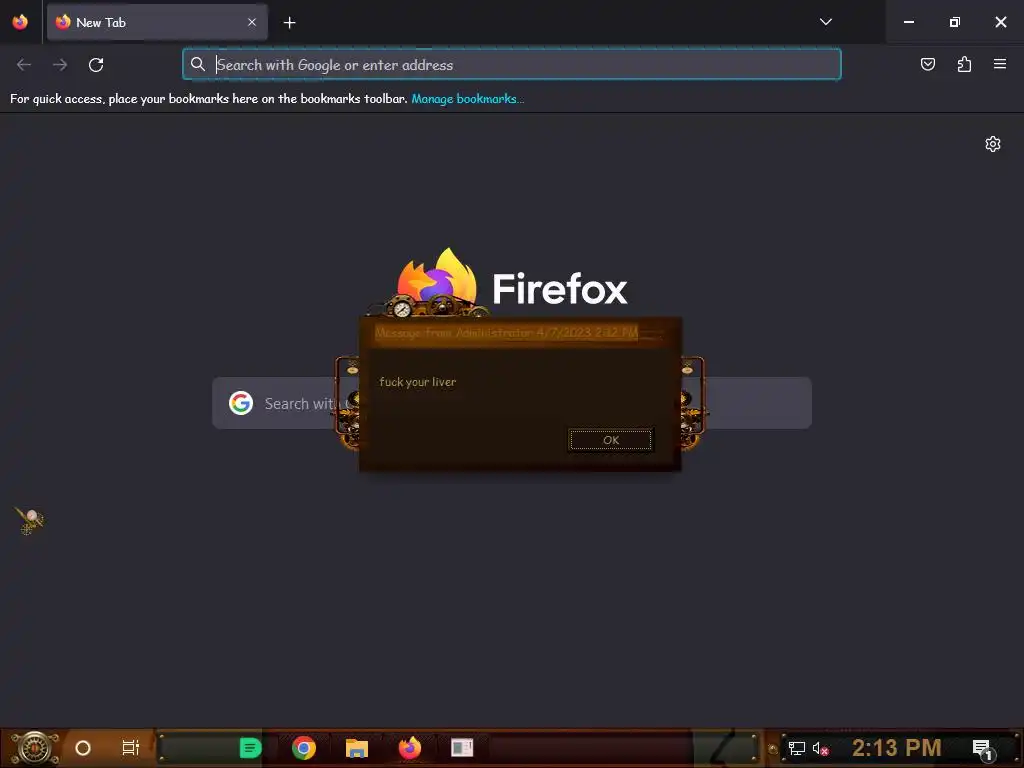The width and height of the screenshot is (1024, 768).
Task: Click the title bar of administrator message dialog
Action: [520, 333]
